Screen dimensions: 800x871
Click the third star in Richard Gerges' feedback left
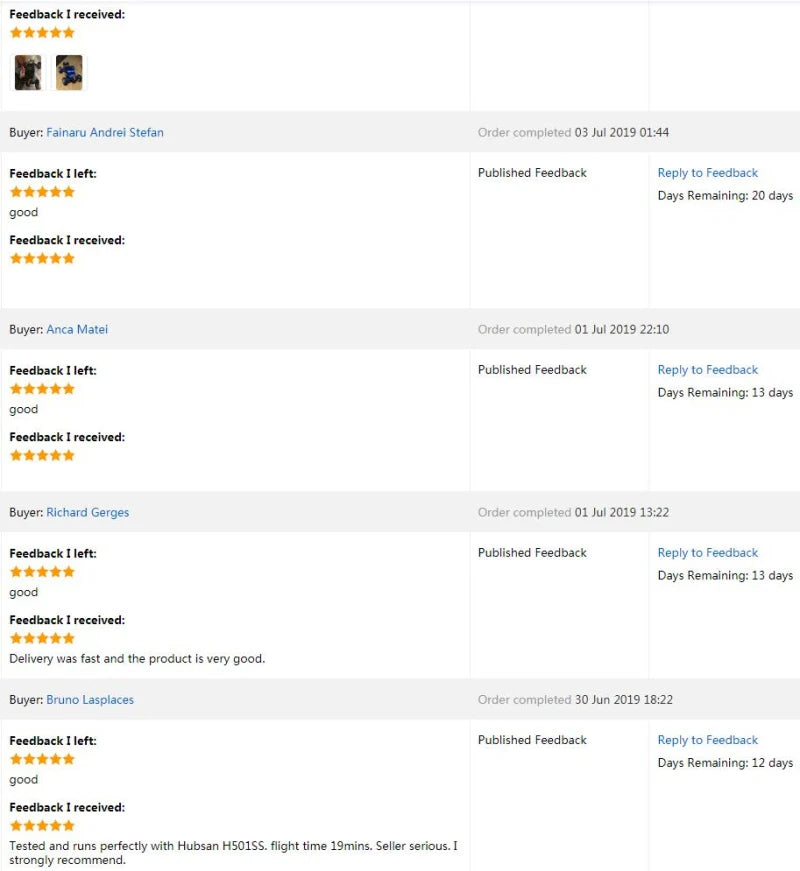[x=41, y=571]
